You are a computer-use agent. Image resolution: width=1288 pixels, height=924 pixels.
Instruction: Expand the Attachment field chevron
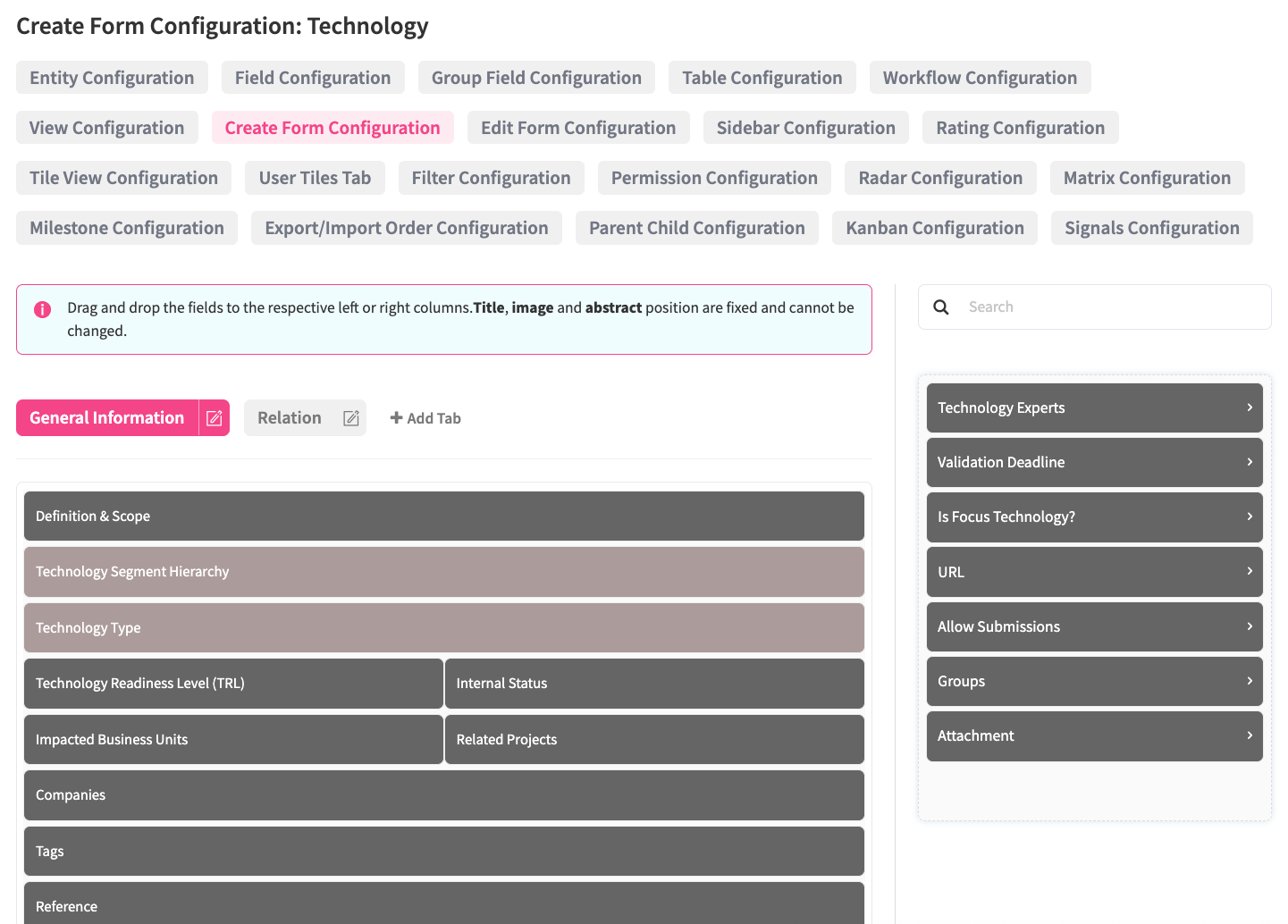(x=1250, y=735)
